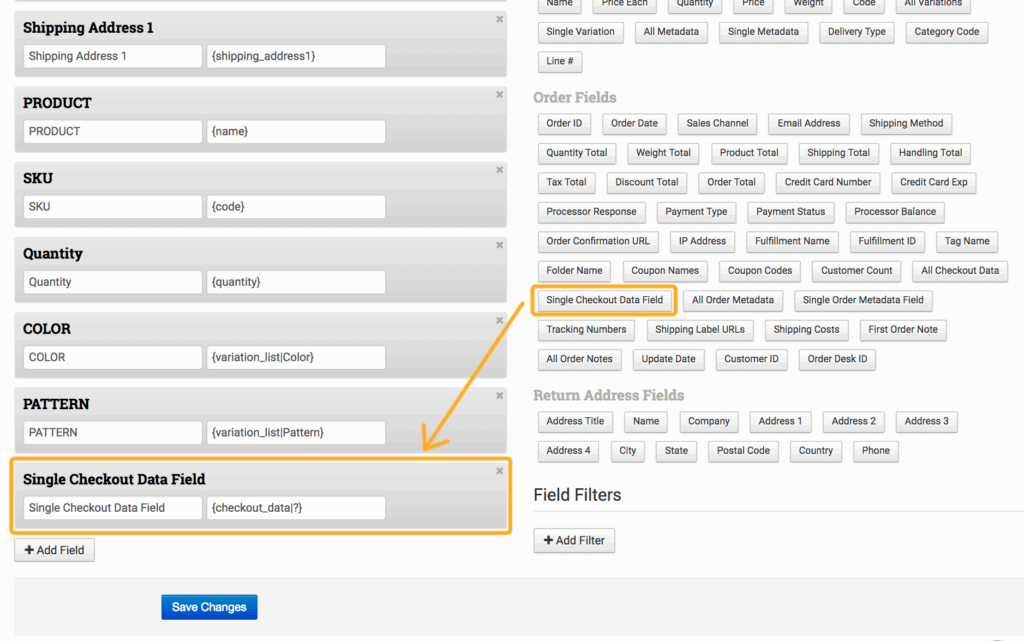Remove the SKU field using its X icon
The image size is (1024, 641).
click(x=499, y=170)
